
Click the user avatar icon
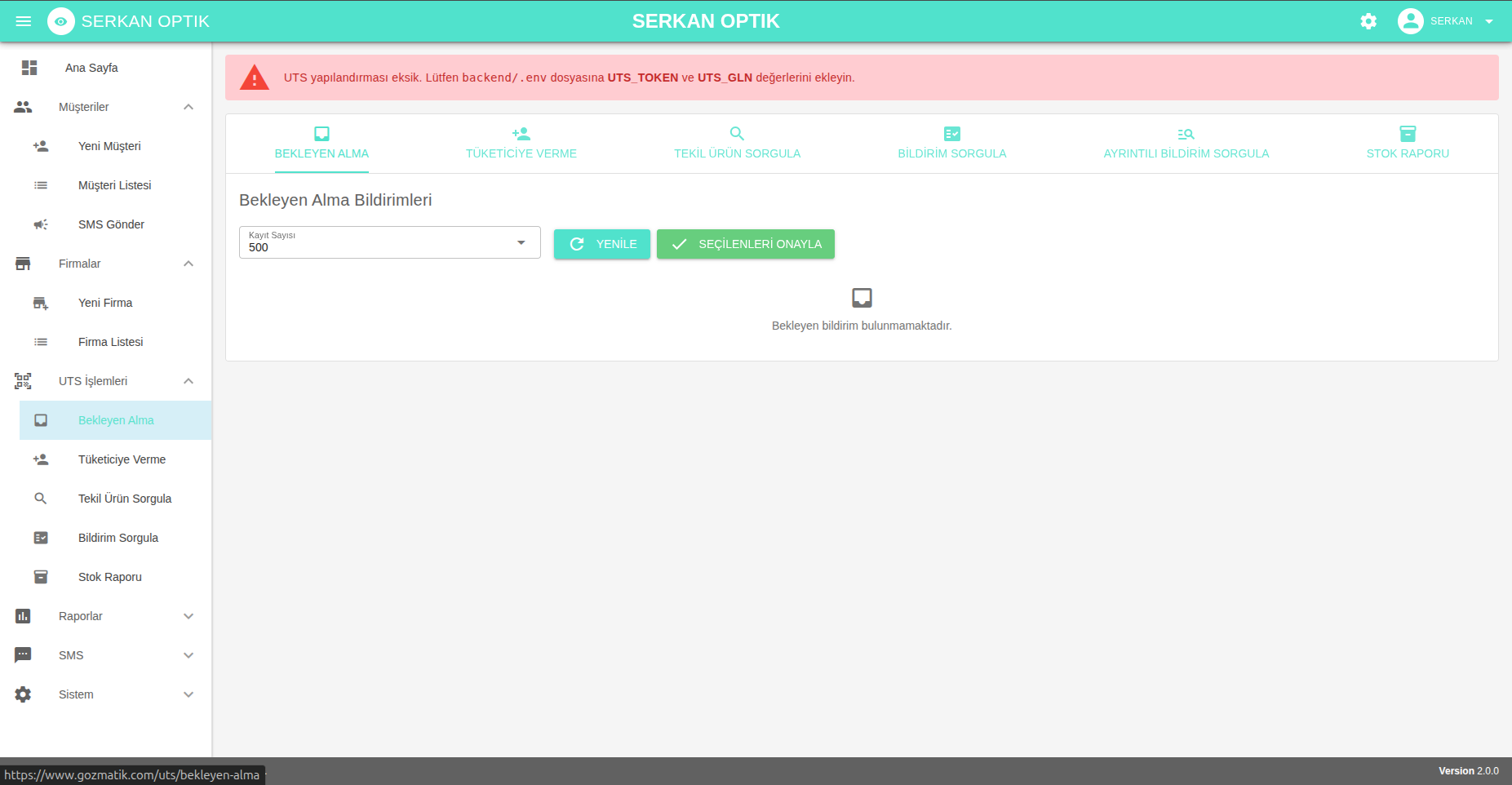[x=1410, y=21]
